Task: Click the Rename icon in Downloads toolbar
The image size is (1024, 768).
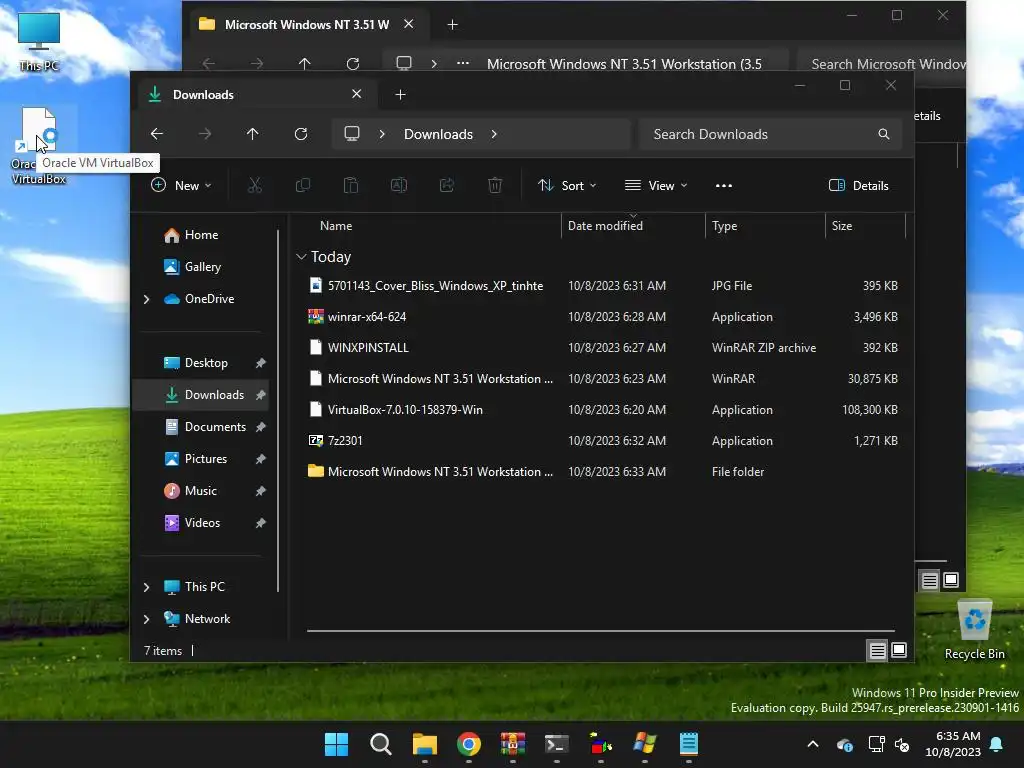Action: coord(398,185)
